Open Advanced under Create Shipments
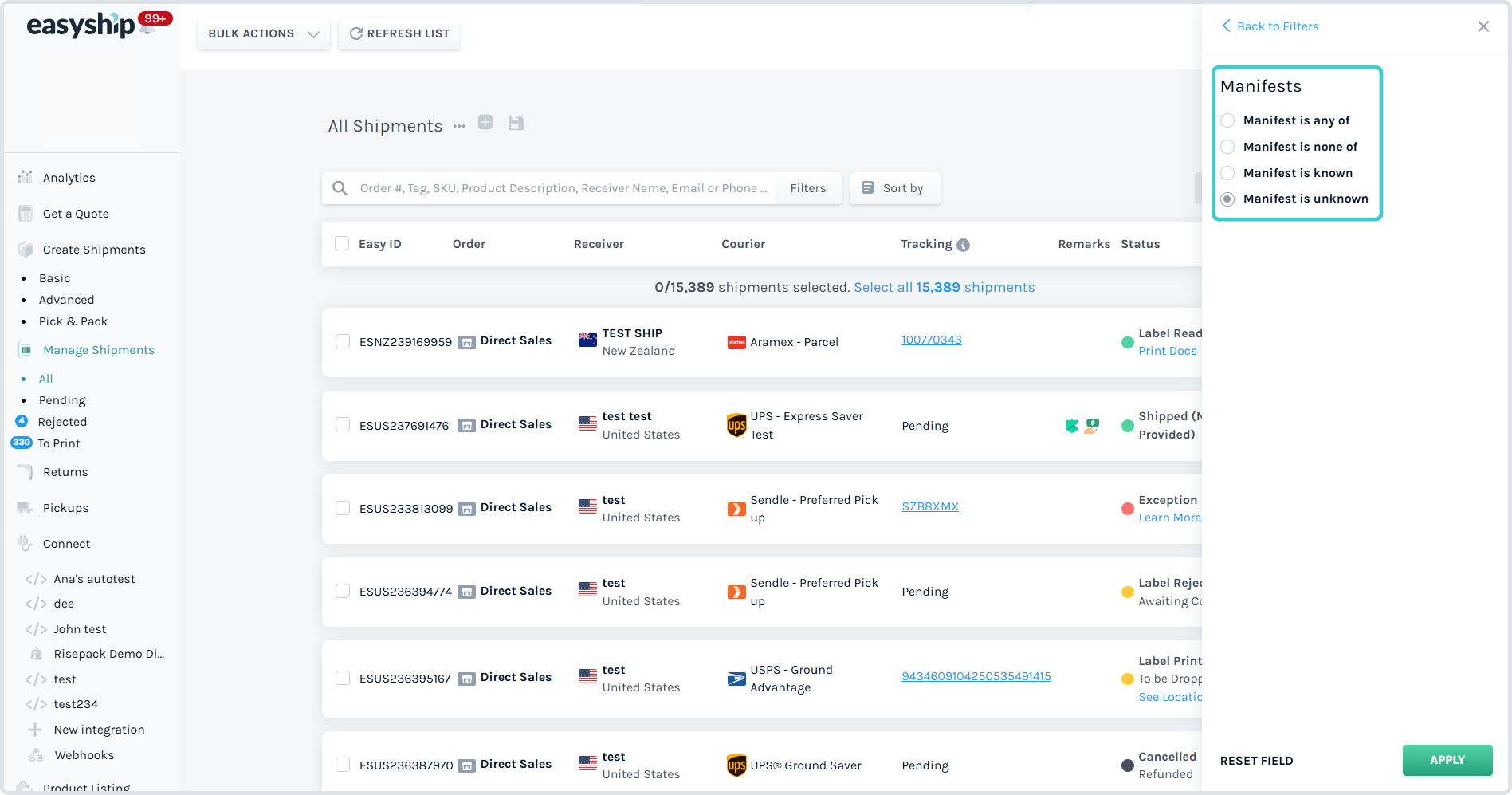This screenshot has height=795, width=1512. pos(67,300)
